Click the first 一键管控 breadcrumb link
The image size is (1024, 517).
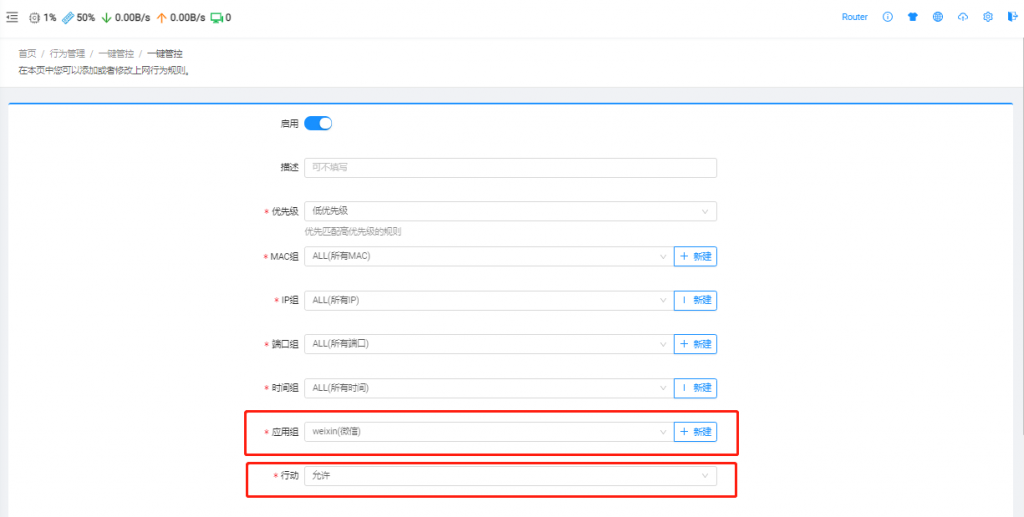click(x=116, y=54)
